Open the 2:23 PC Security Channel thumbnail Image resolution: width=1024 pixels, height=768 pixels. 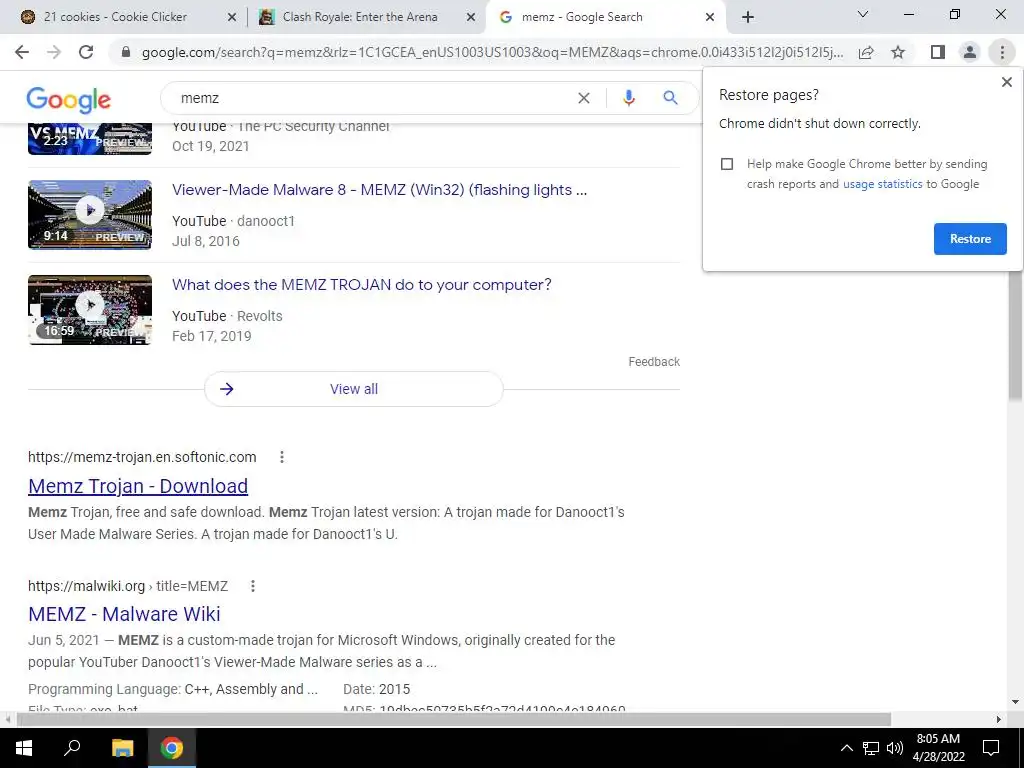pyautogui.click(x=90, y=138)
